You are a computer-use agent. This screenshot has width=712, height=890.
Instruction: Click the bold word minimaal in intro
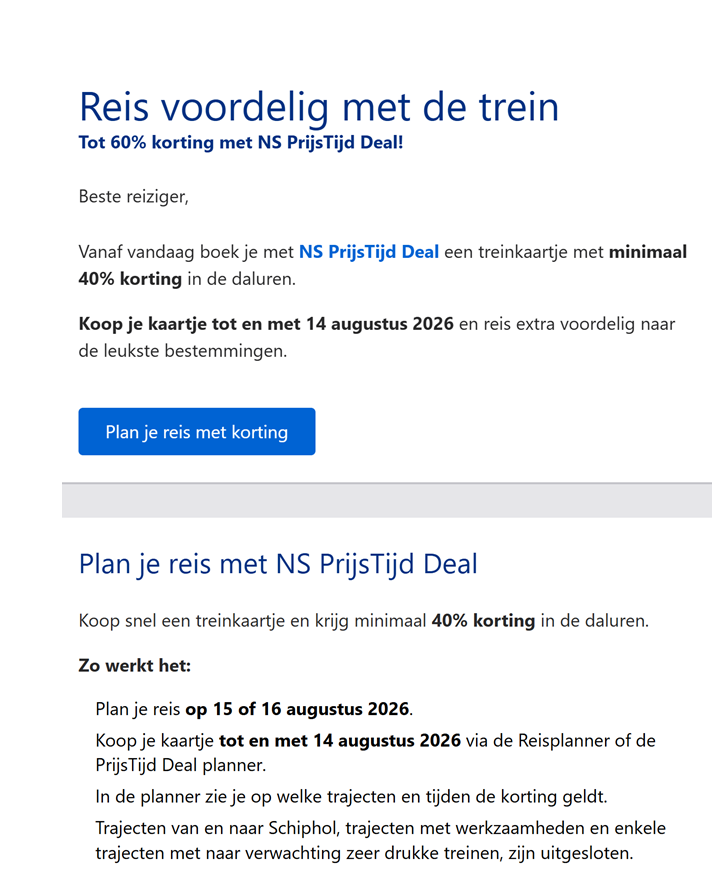648,251
